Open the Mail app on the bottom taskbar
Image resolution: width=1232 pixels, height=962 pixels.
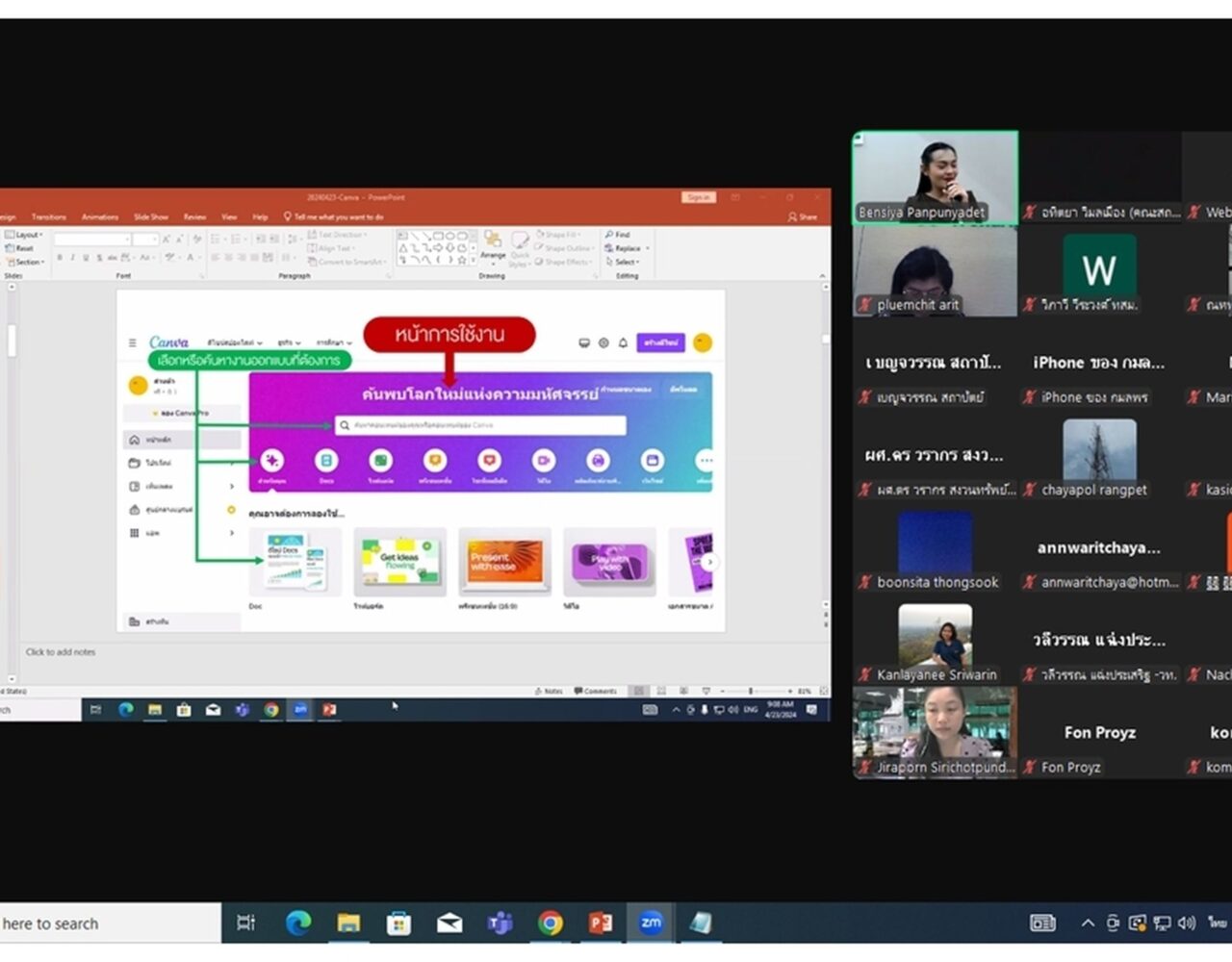449,924
